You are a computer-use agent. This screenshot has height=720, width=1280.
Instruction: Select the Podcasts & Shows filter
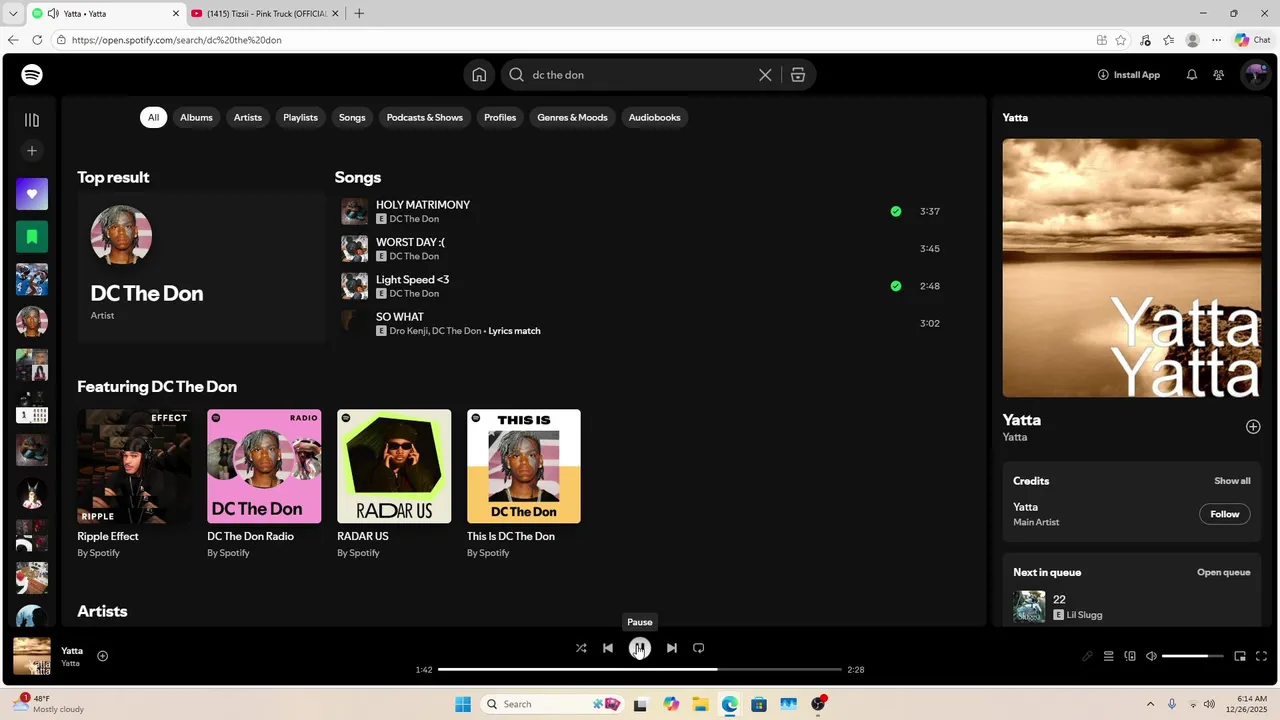(x=425, y=117)
